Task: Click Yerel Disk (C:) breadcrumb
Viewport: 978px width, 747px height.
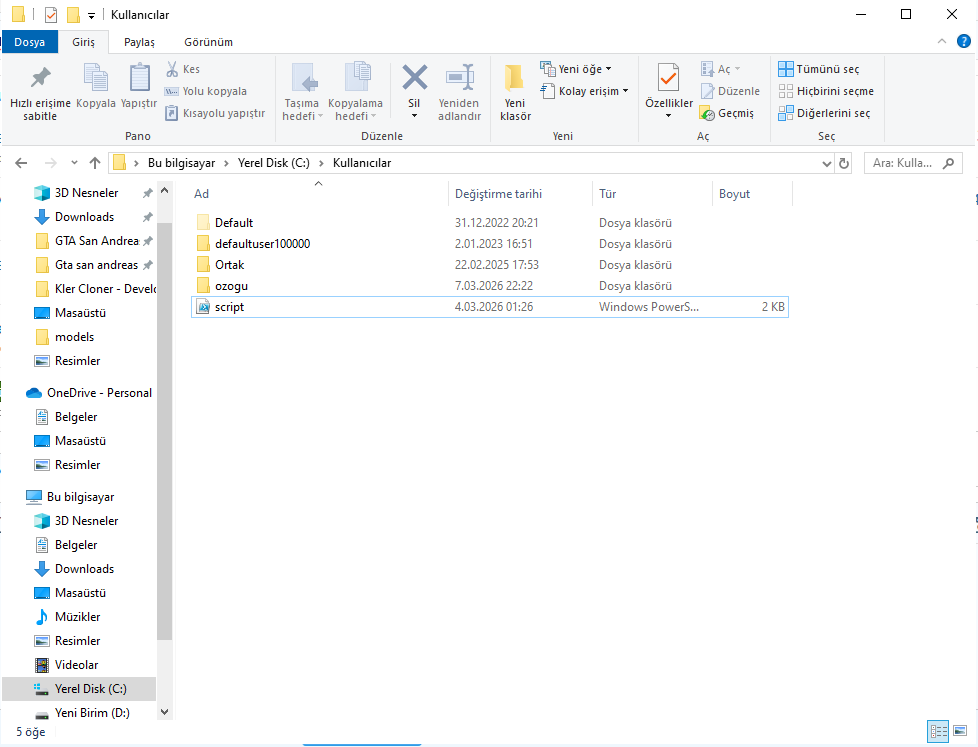Action: tap(274, 163)
